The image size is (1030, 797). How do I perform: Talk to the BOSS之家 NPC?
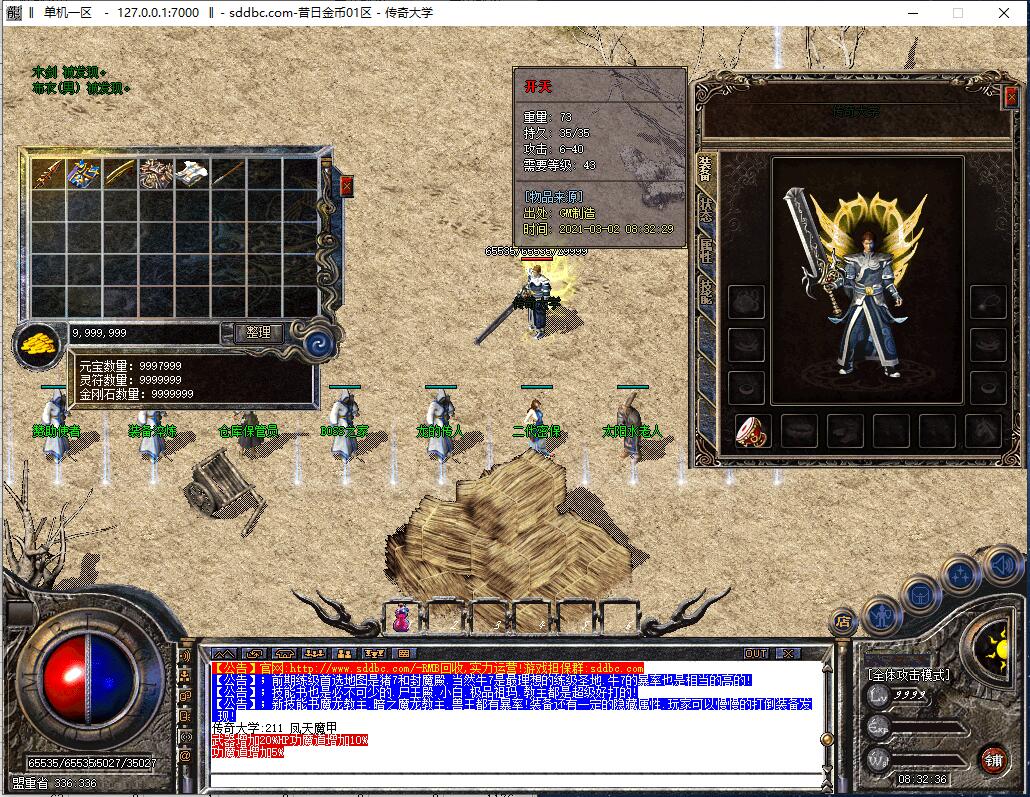coord(344,424)
